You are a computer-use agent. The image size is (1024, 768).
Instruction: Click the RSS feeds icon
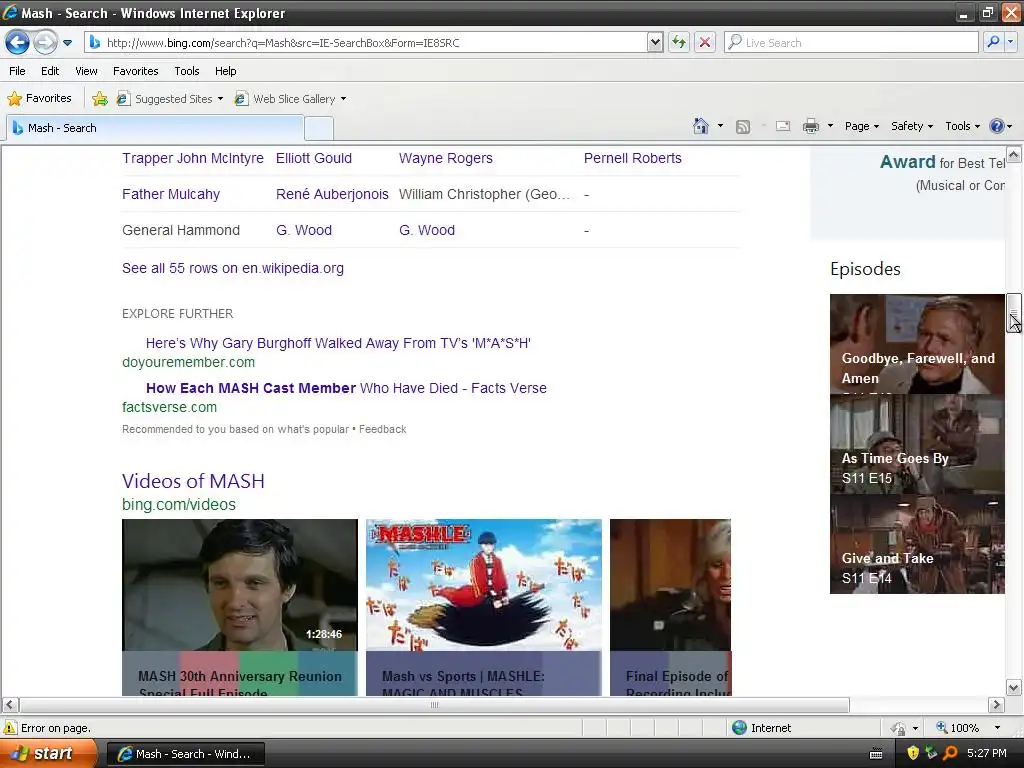pos(743,127)
